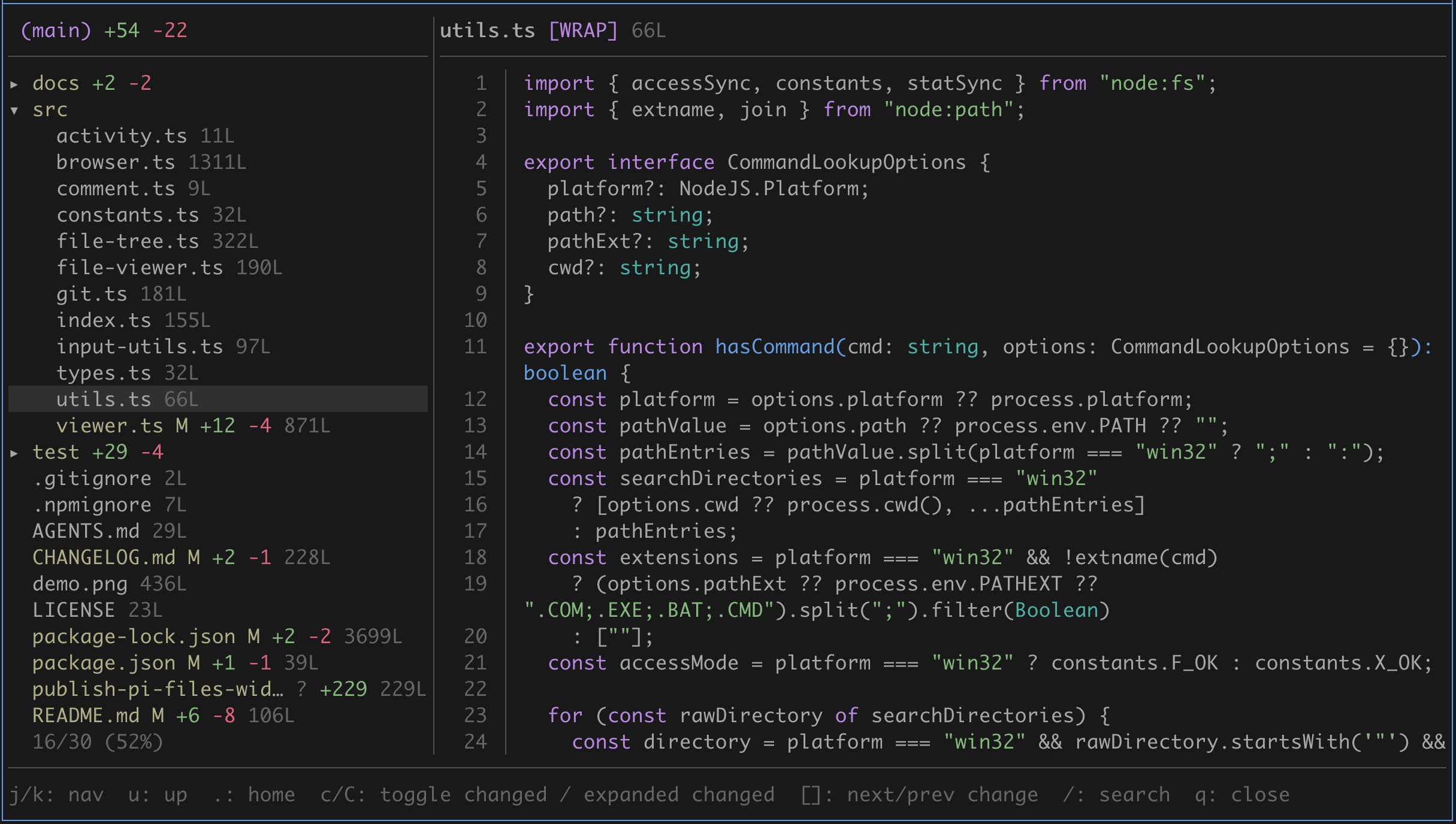Click line number 24 in gutter
This screenshot has height=824, width=1456.
[x=475, y=742]
